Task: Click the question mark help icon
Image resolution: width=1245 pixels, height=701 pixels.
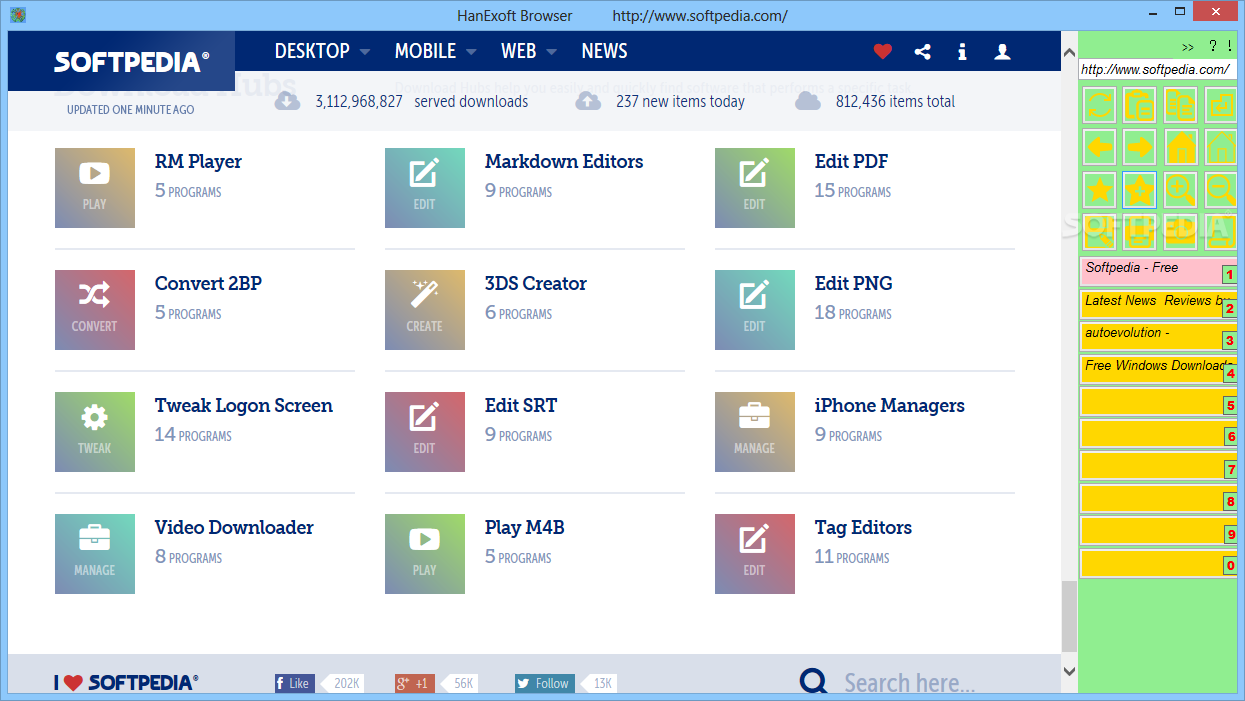Action: pyautogui.click(x=1213, y=46)
